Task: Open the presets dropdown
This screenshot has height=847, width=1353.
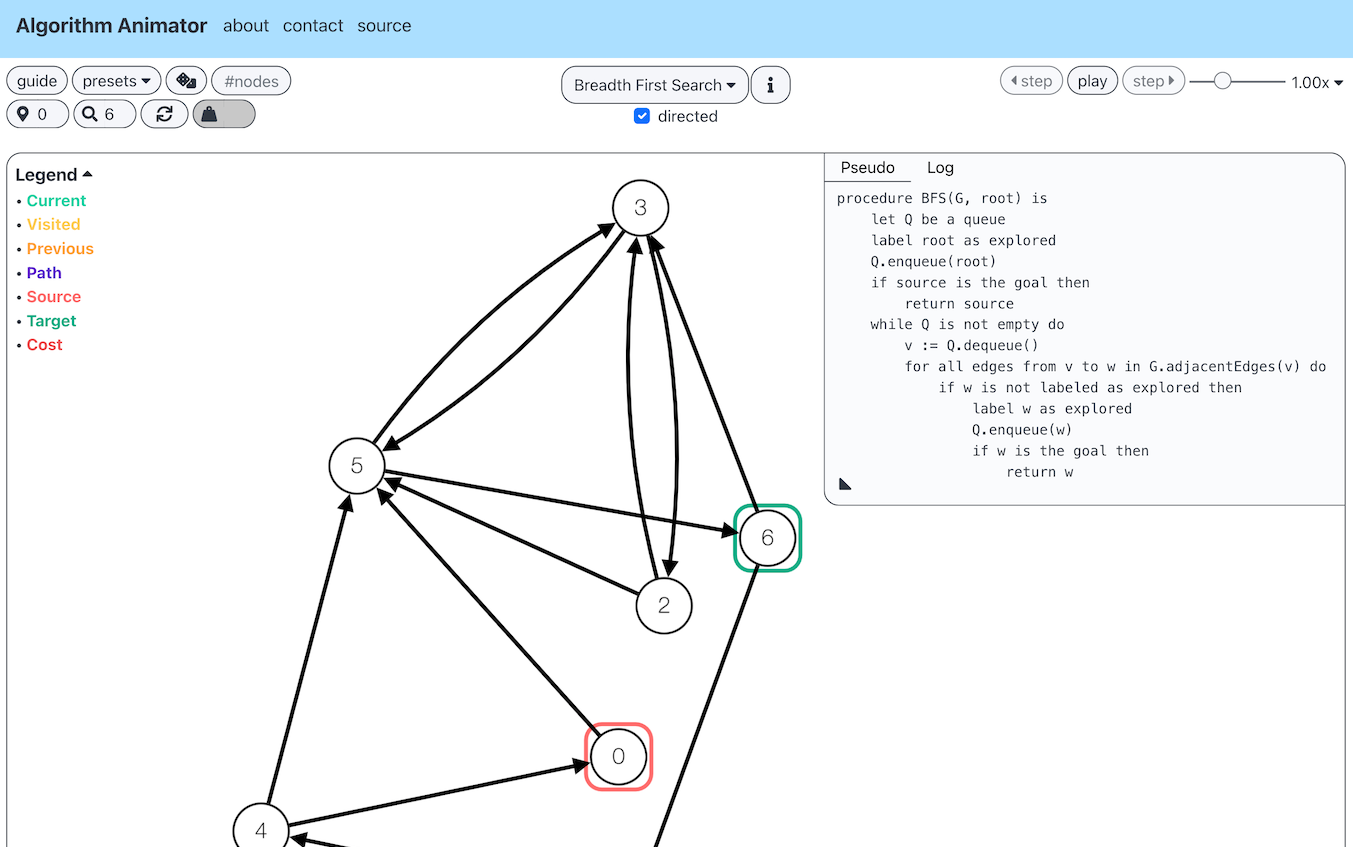Action: [x=116, y=81]
